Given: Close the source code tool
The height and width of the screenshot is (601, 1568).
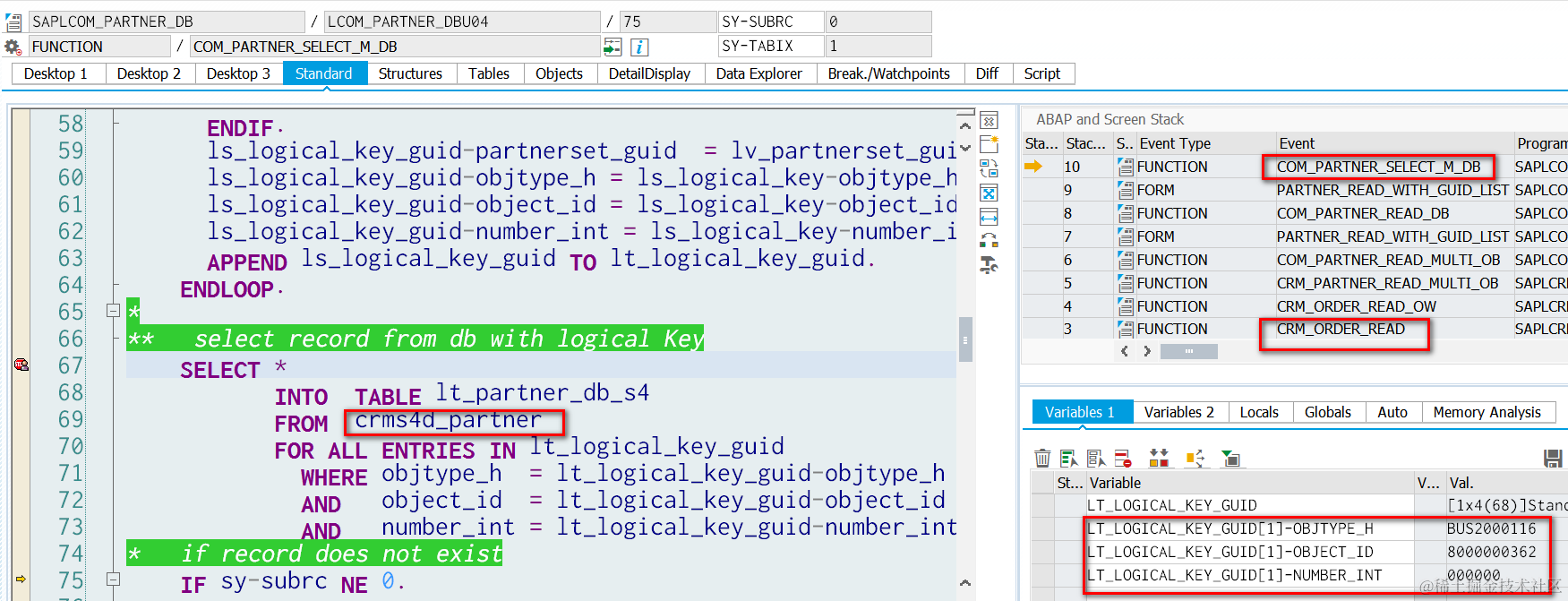Looking at the screenshot, I should (989, 120).
